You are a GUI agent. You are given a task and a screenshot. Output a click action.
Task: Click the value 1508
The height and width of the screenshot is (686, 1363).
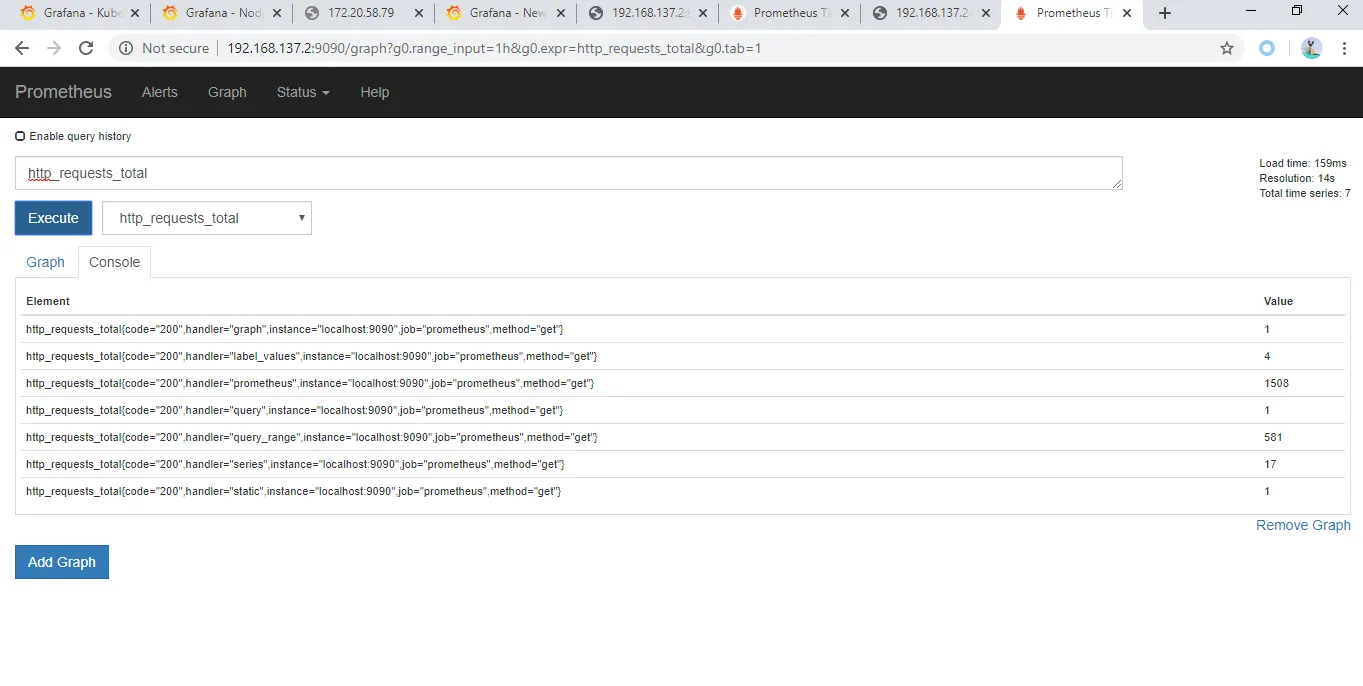1276,383
